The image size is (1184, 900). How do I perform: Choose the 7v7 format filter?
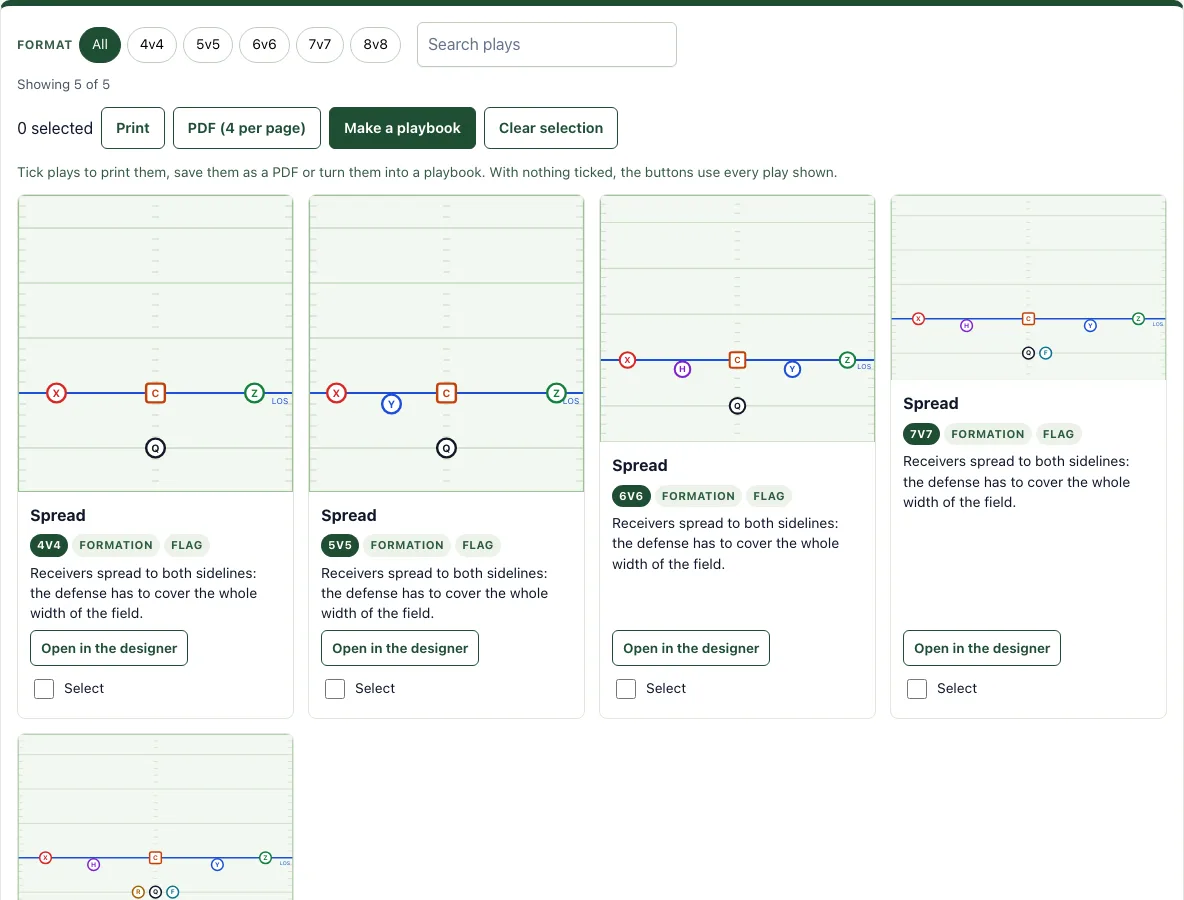pos(319,45)
